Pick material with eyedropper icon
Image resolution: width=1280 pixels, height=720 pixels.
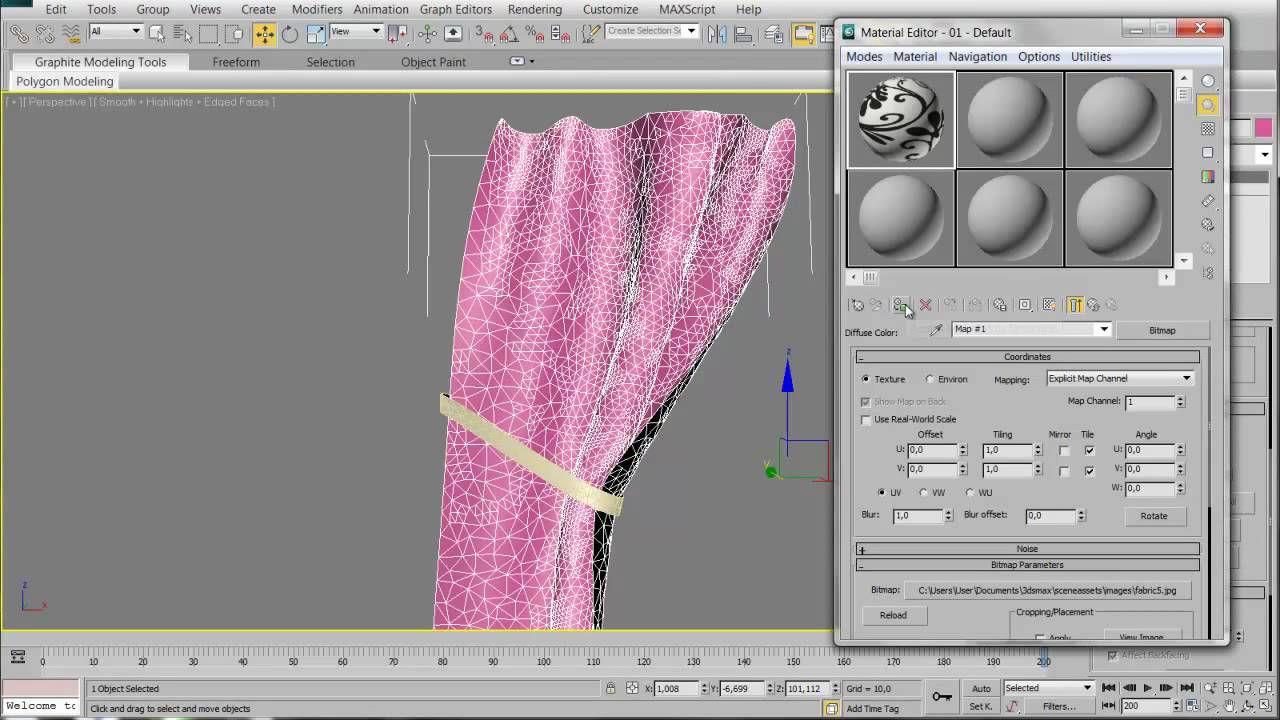(936, 330)
